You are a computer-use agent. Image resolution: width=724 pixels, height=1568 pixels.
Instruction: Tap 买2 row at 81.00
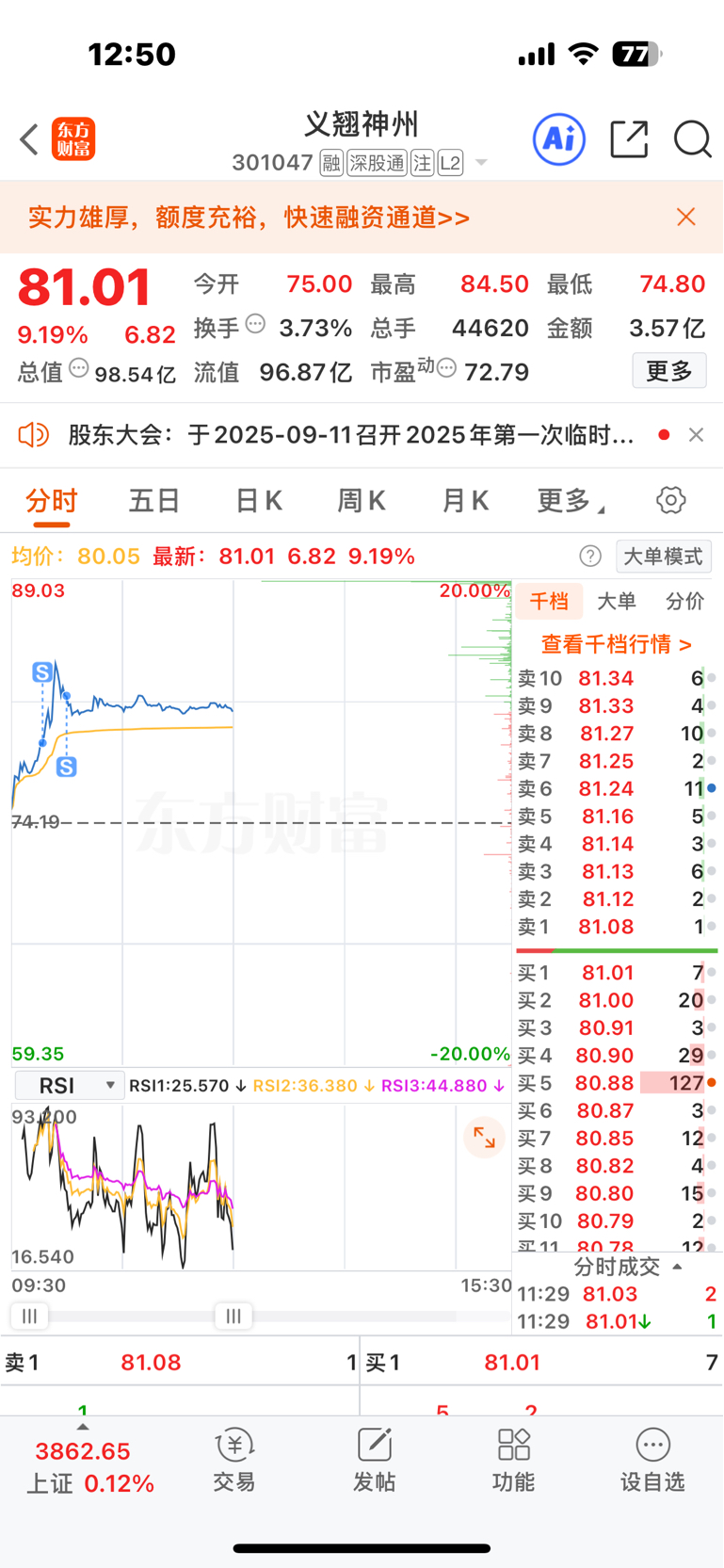617,1000
